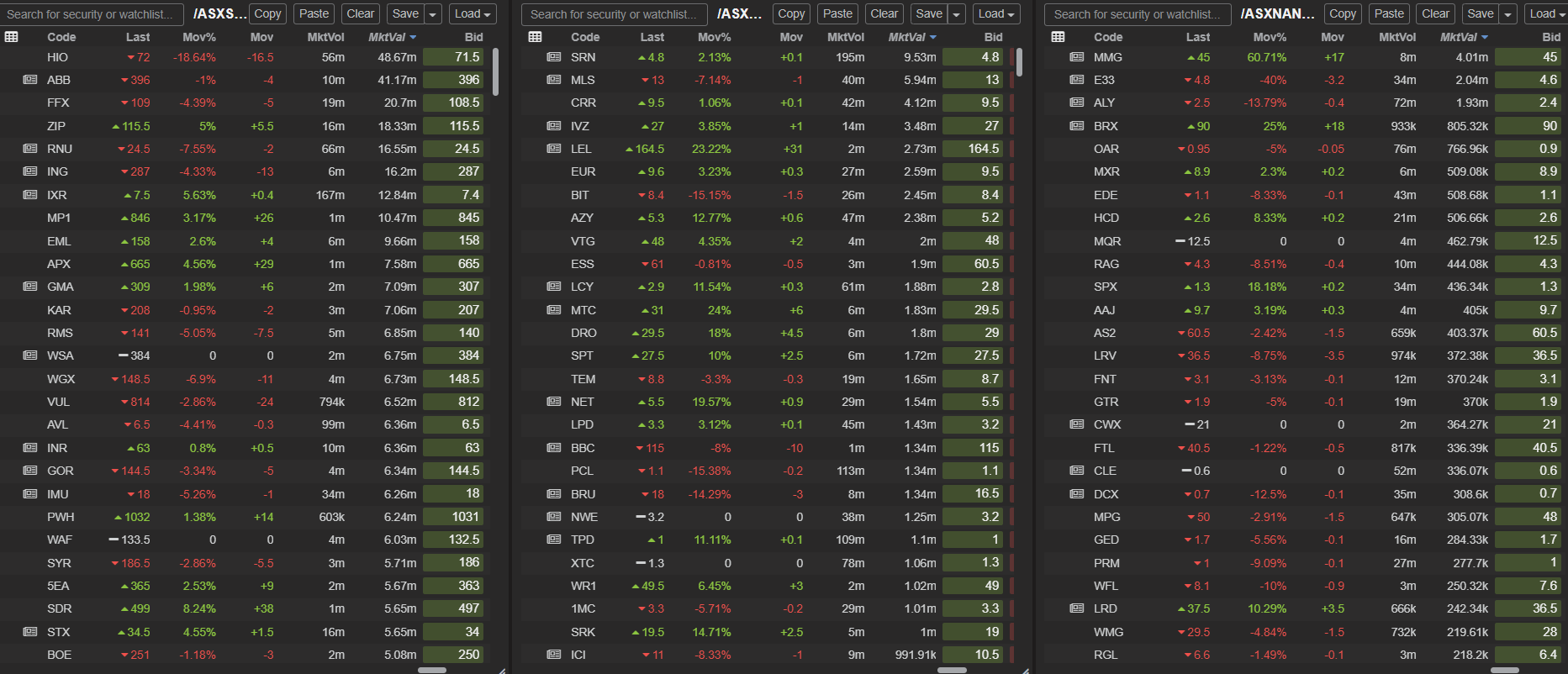Focus search field in third watchlist panel

(x=1138, y=14)
